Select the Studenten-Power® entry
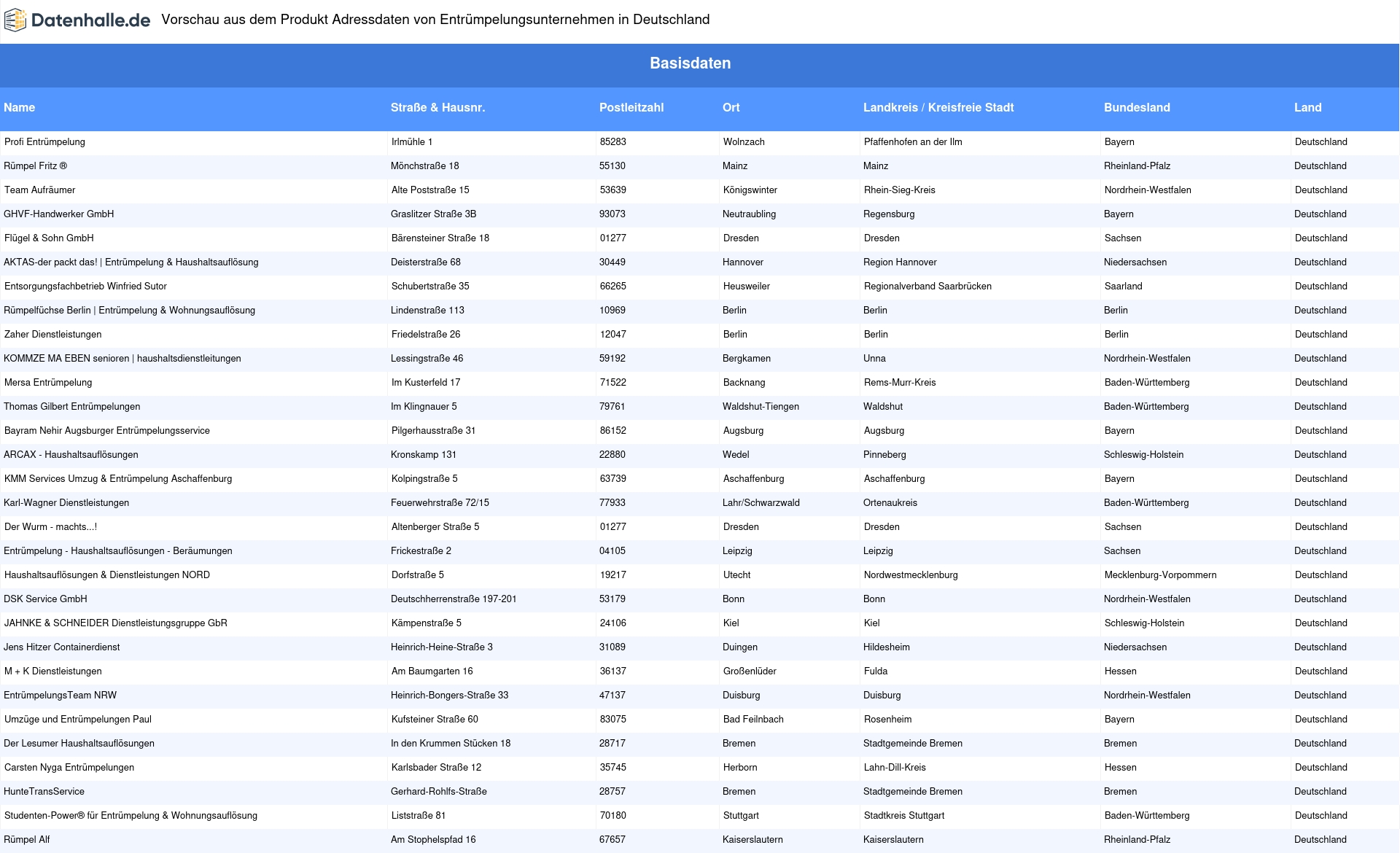 pyautogui.click(x=131, y=816)
